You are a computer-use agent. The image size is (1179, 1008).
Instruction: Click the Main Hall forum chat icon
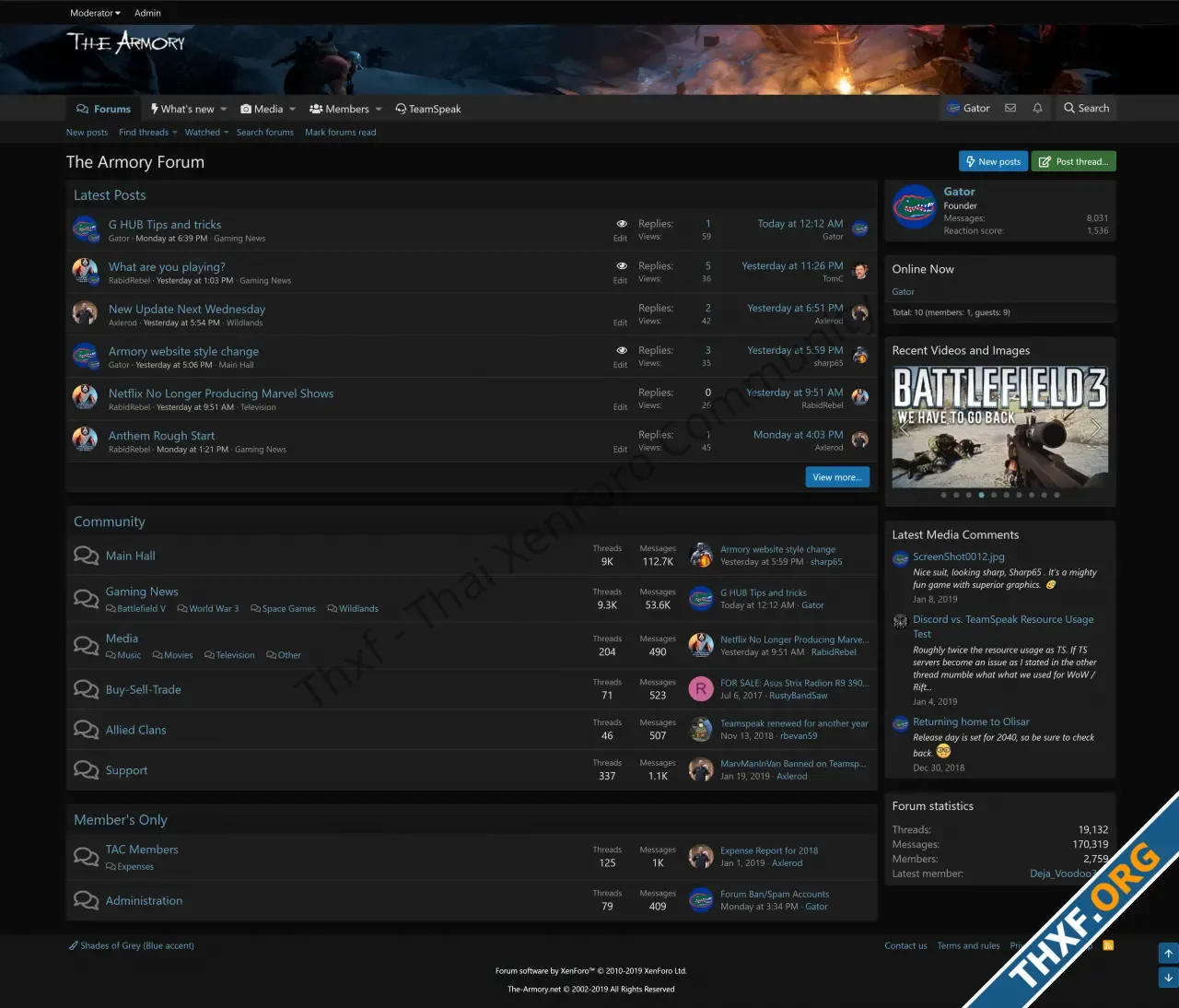click(x=86, y=556)
